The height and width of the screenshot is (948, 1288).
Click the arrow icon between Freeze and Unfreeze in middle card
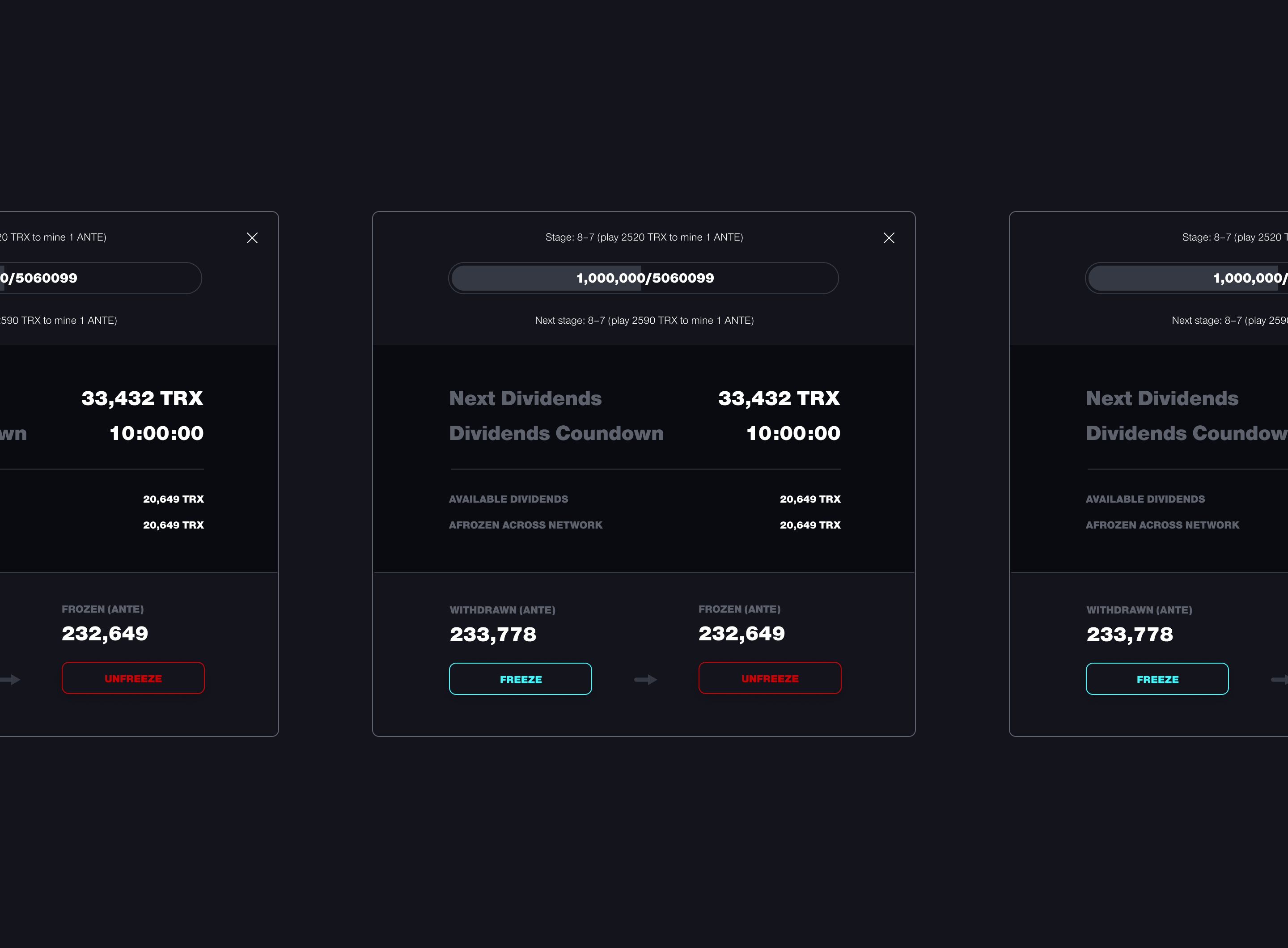(x=645, y=679)
